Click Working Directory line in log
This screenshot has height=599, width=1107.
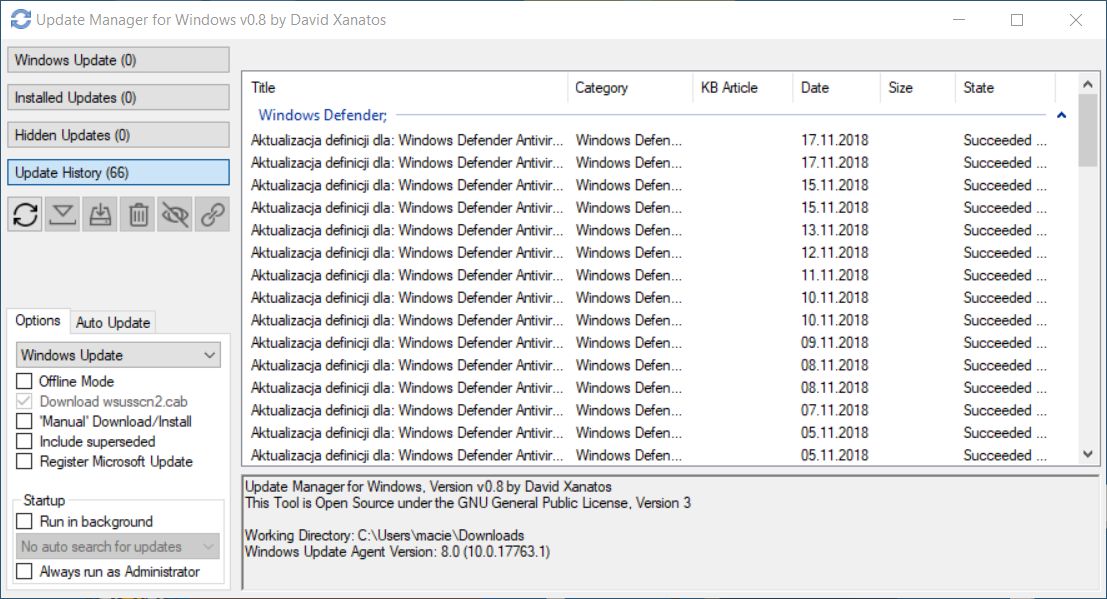pyautogui.click(x=385, y=535)
